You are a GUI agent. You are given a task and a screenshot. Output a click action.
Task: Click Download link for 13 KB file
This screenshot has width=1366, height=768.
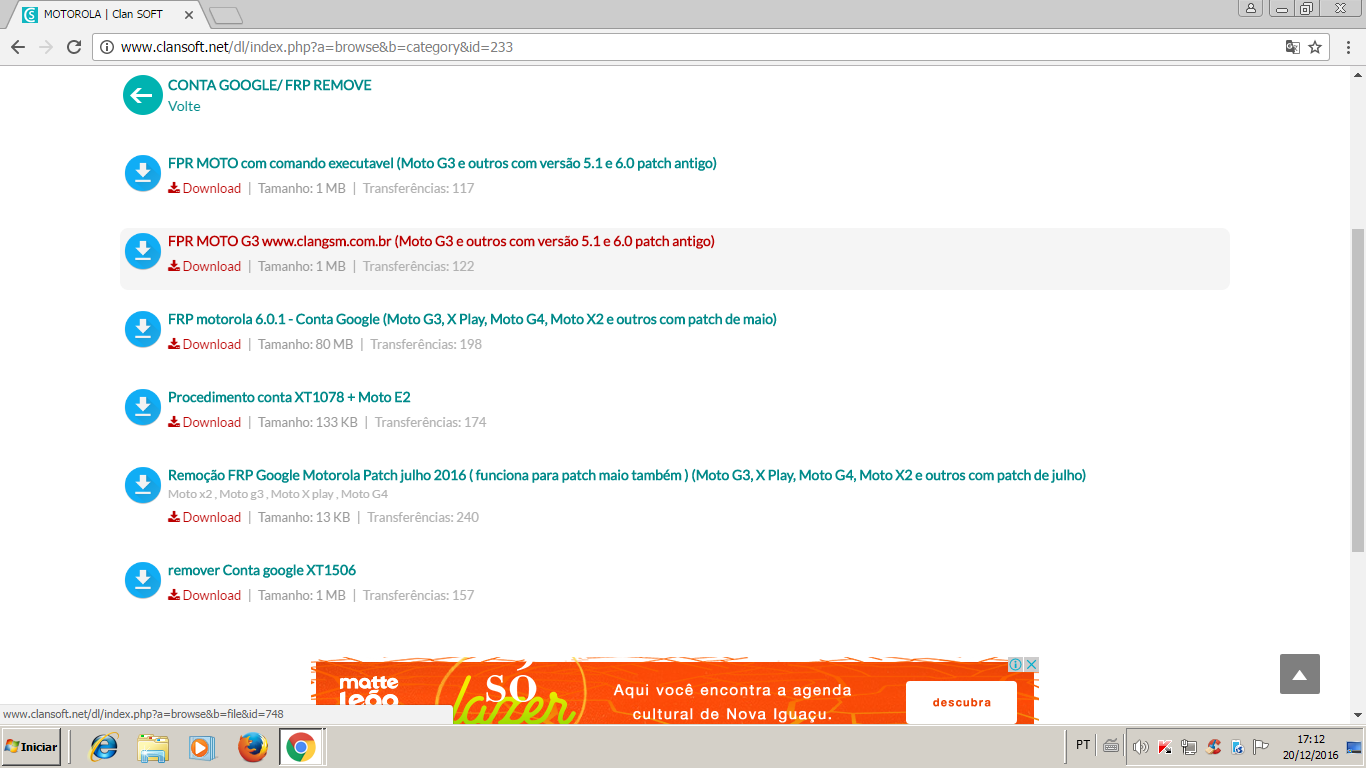pyautogui.click(x=205, y=517)
